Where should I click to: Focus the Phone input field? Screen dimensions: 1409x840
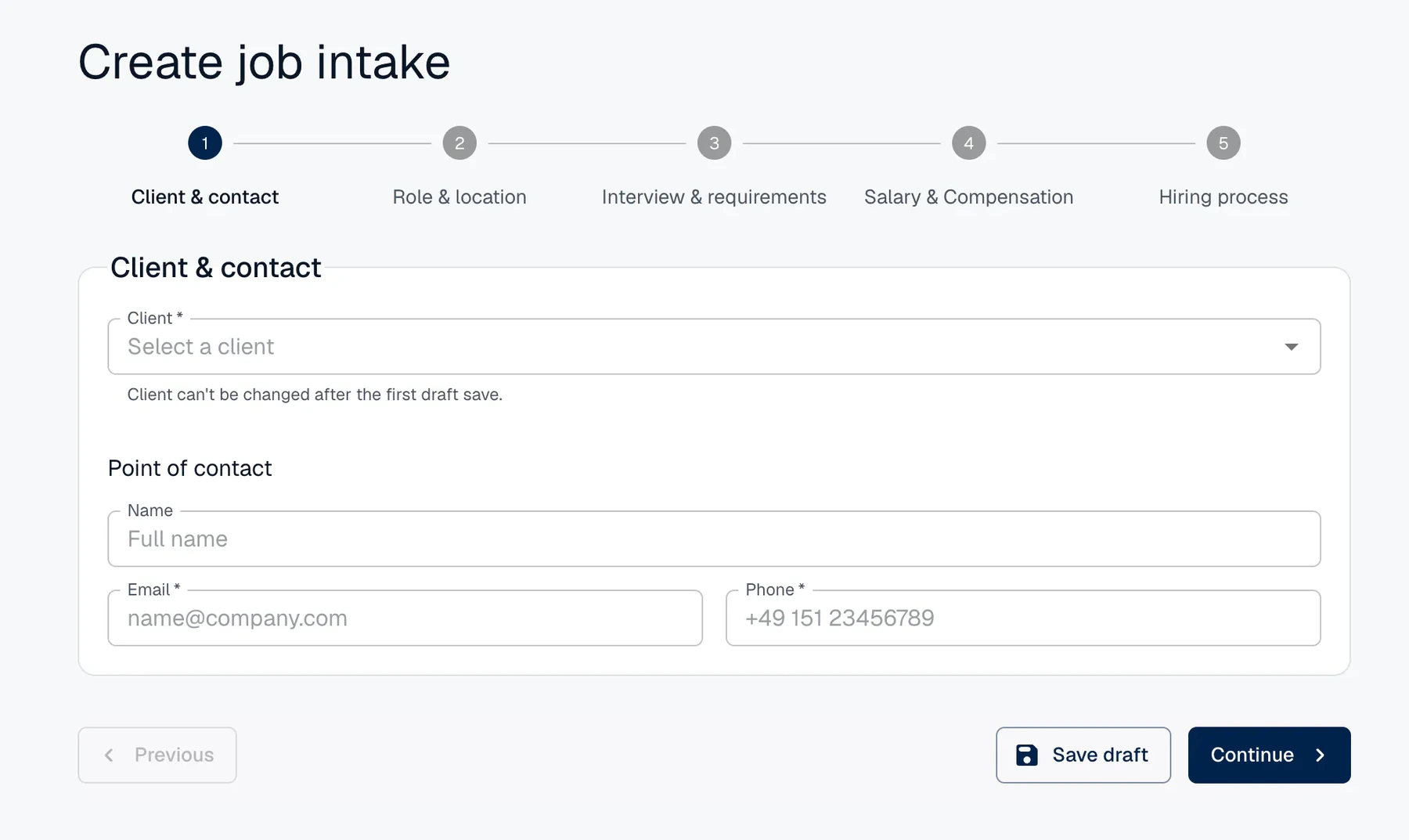tap(1023, 618)
